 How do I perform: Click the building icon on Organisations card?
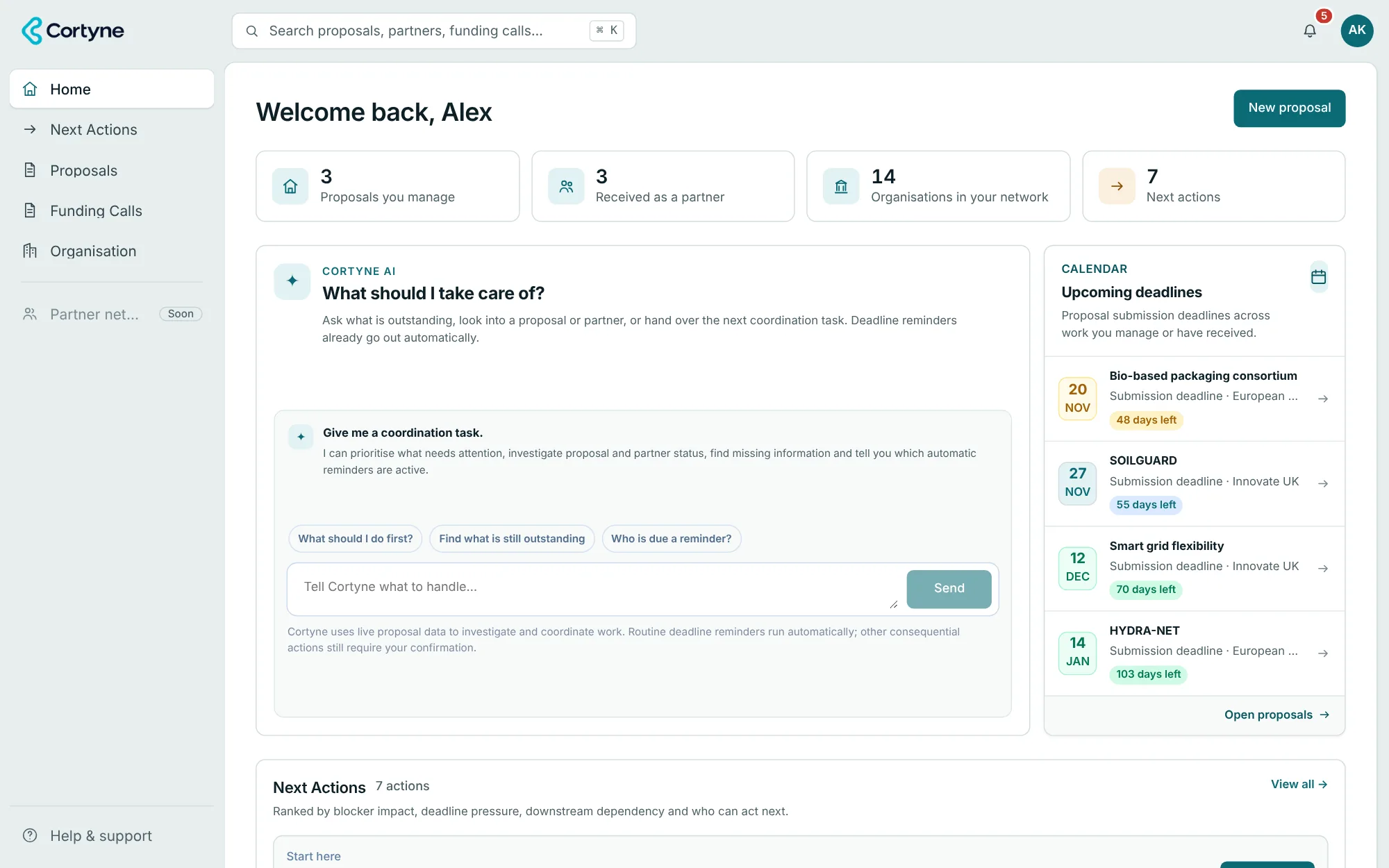pyautogui.click(x=841, y=186)
